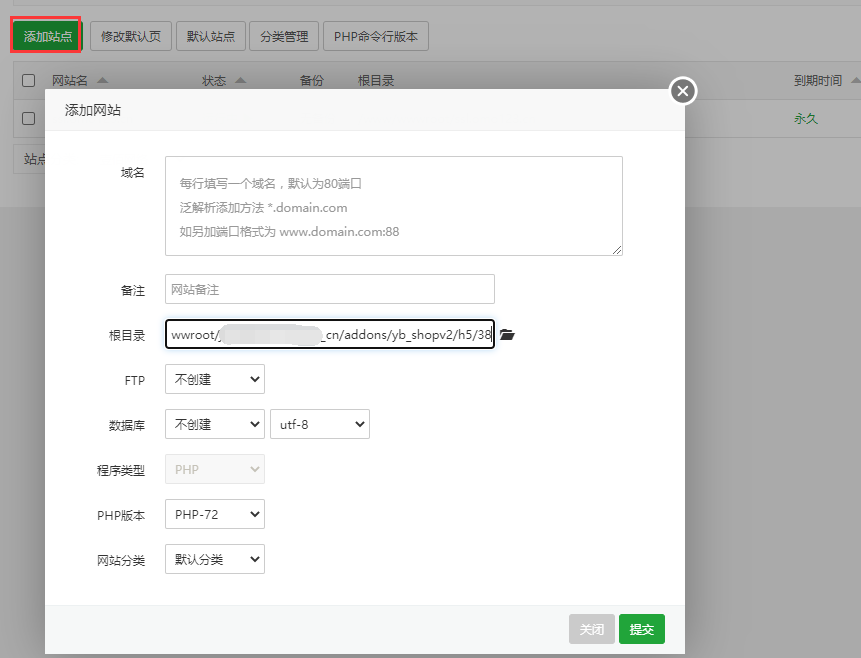Toggle the select-all sites checkbox in header
Viewport: 861px width, 658px height.
click(28, 81)
